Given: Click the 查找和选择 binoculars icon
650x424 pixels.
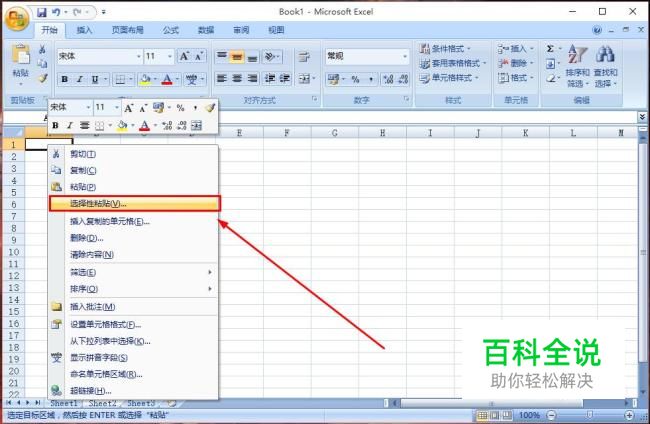Looking at the screenshot, I should (605, 54).
